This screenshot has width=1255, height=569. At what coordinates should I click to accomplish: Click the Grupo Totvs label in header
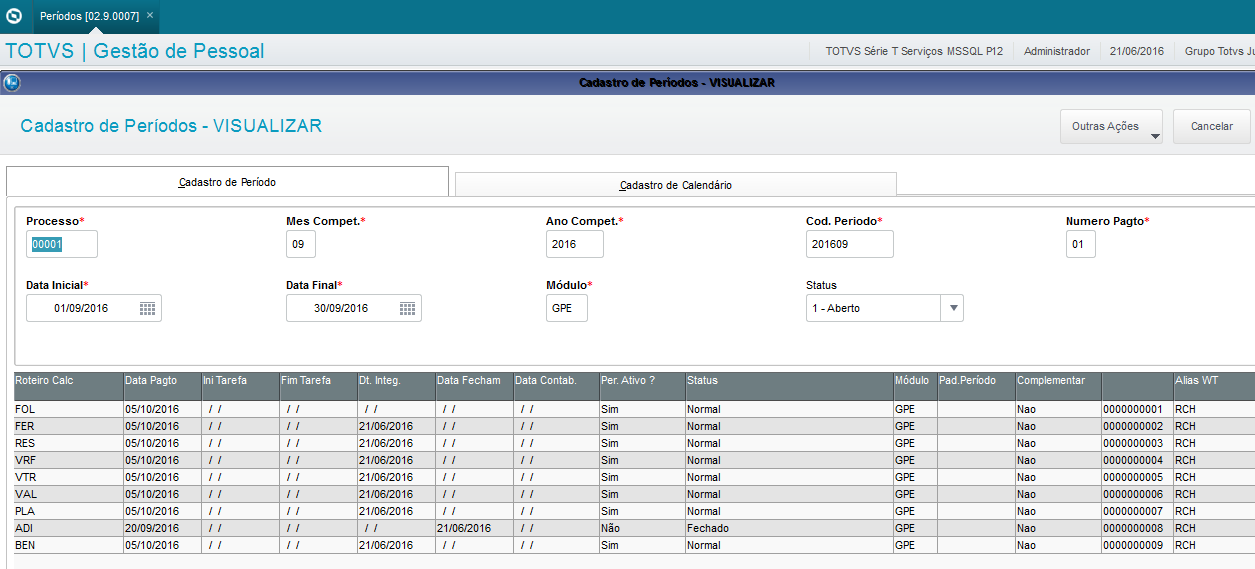pyautogui.click(x=1219, y=51)
